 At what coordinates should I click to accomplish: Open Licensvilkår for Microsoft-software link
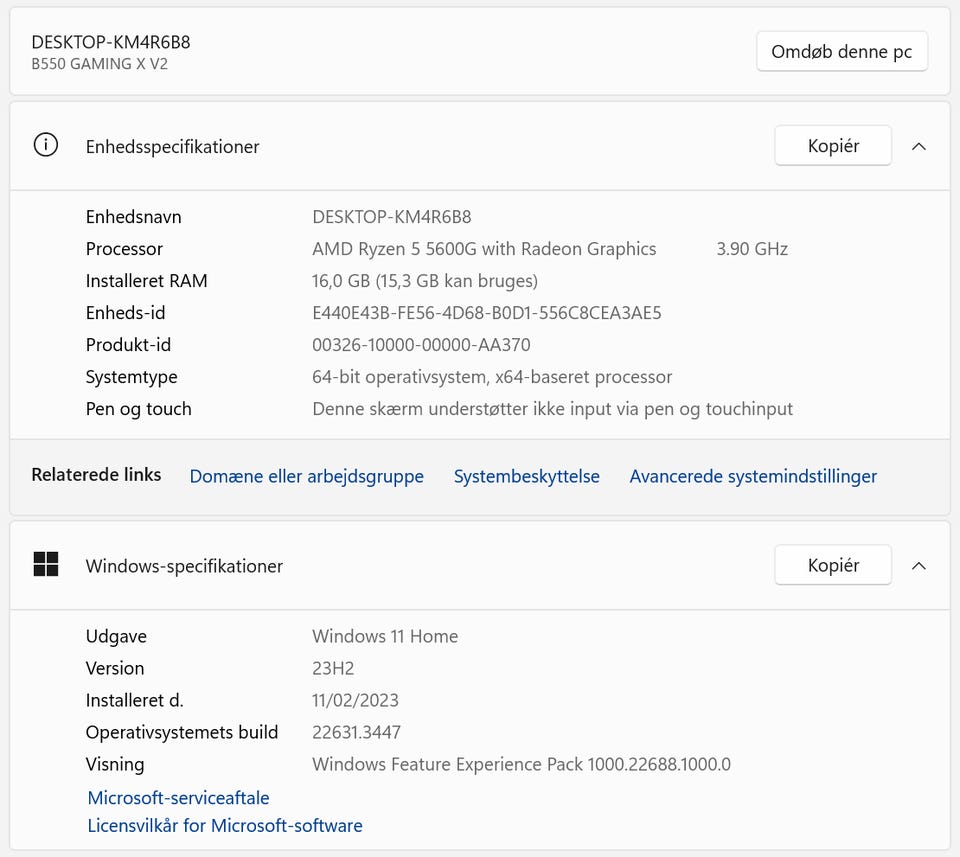(225, 825)
